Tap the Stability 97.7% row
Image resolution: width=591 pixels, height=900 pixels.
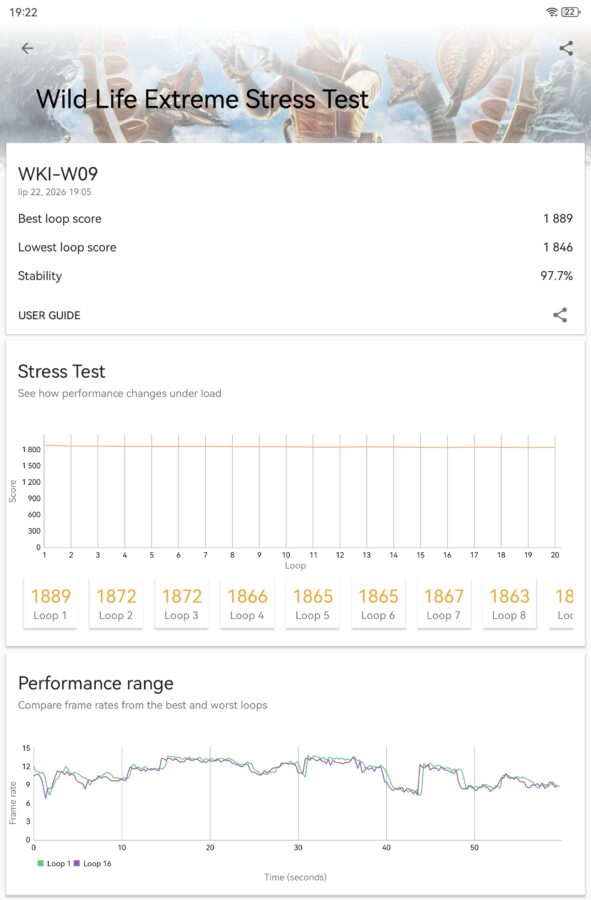296,276
